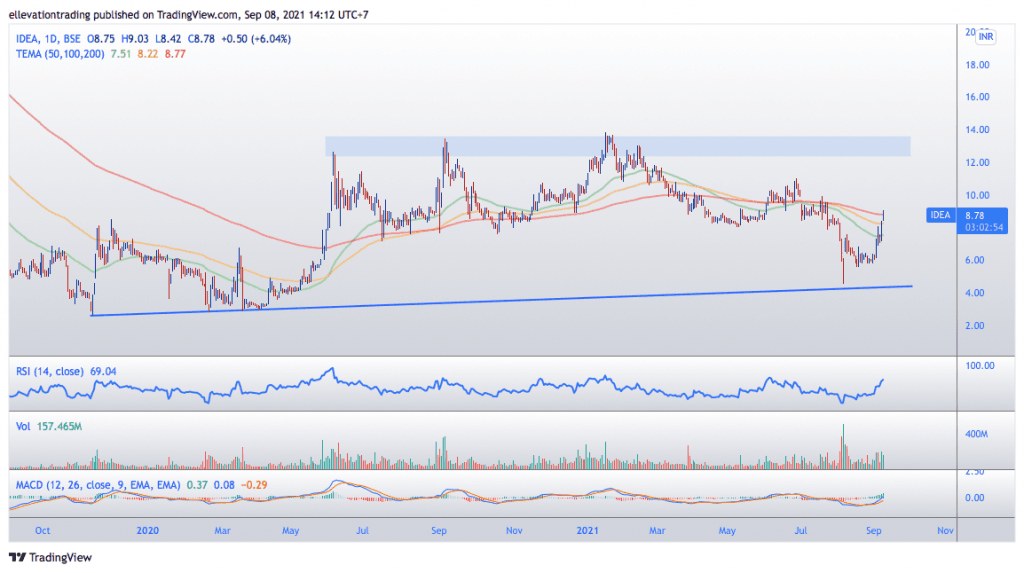The height and width of the screenshot is (573, 1024).
Task: Click the Nov label at the far right of the time axis
Action: click(945, 530)
